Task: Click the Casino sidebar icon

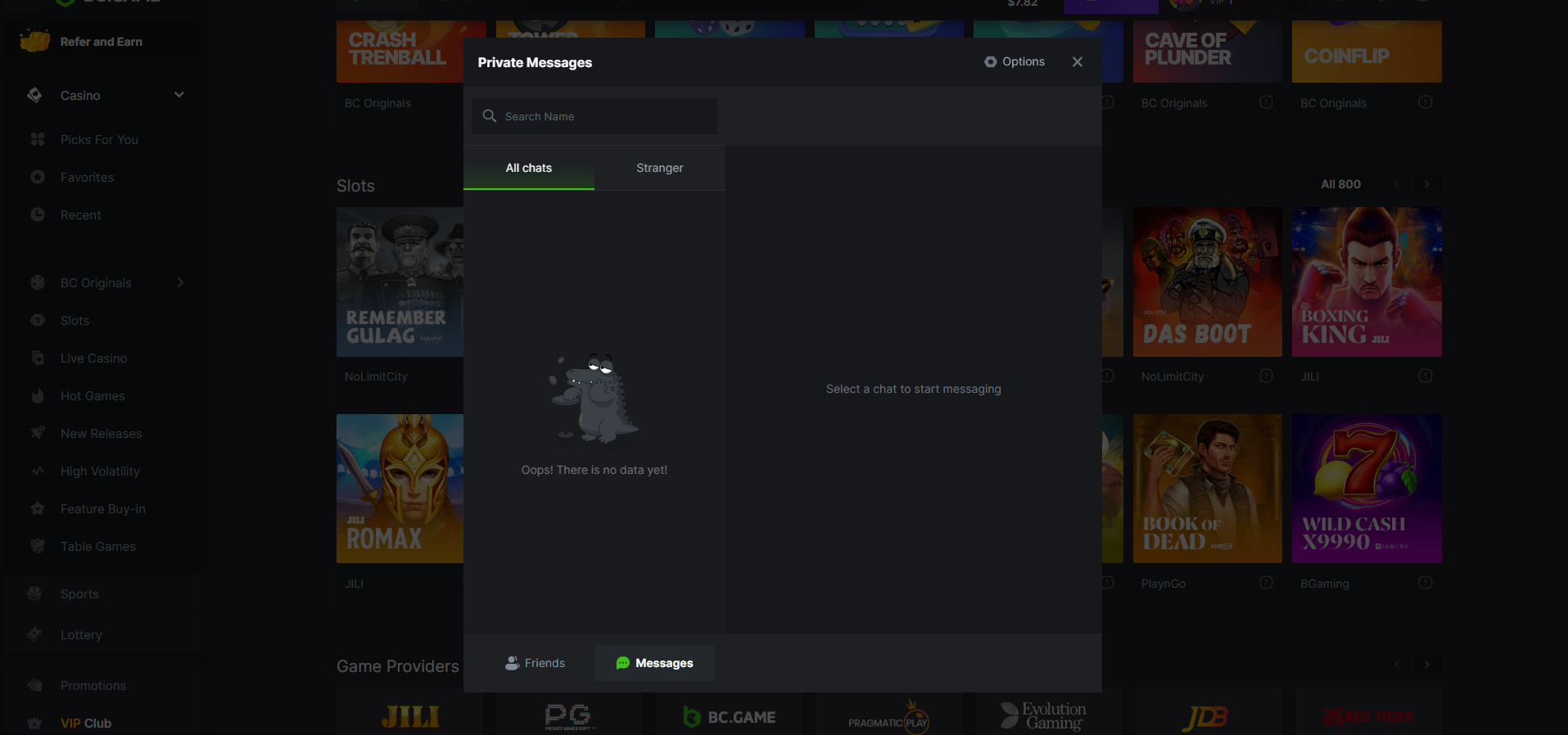Action: point(34,95)
